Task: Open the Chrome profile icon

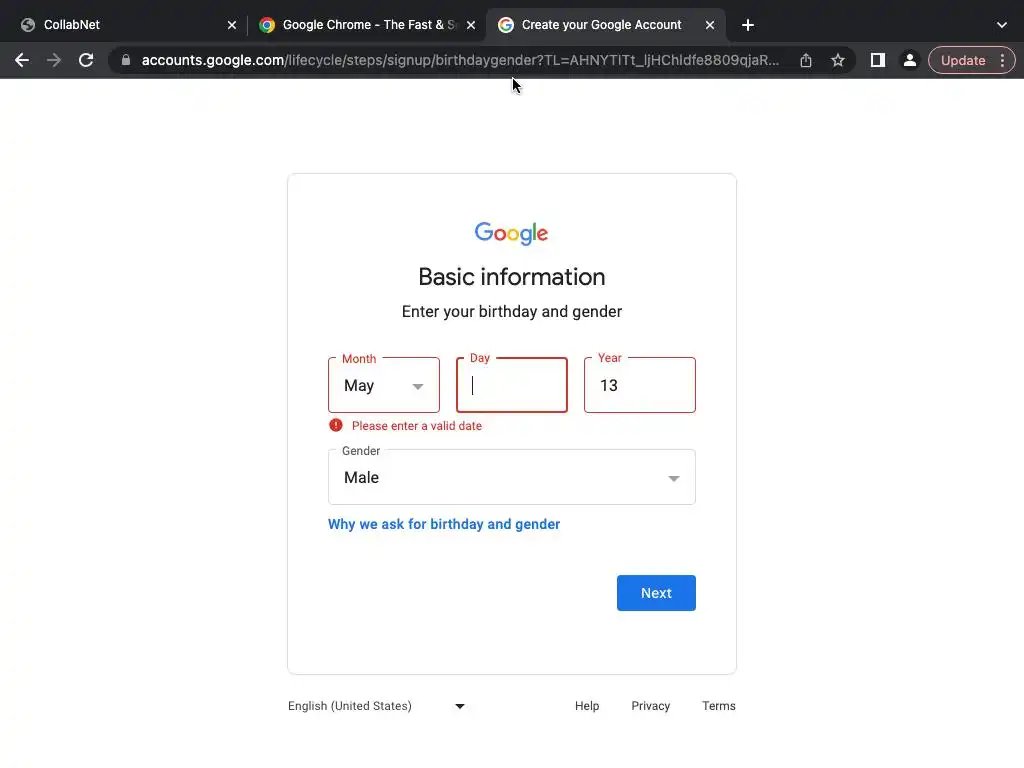Action: coord(909,60)
